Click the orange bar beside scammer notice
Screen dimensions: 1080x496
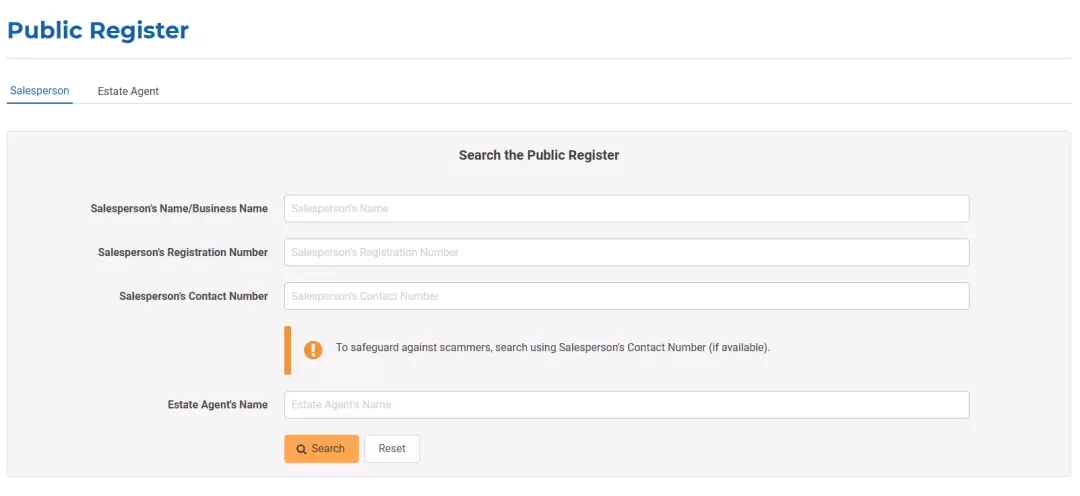[288, 350]
